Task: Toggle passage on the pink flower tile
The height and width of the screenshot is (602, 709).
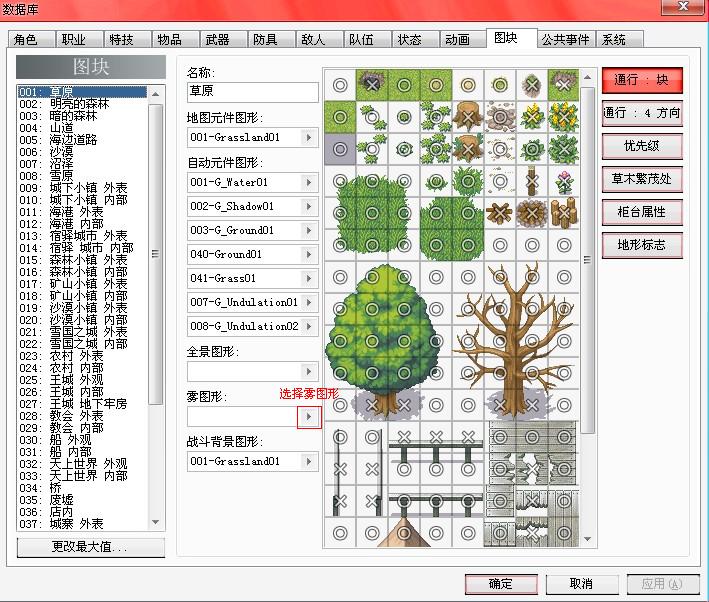Action: 564,181
